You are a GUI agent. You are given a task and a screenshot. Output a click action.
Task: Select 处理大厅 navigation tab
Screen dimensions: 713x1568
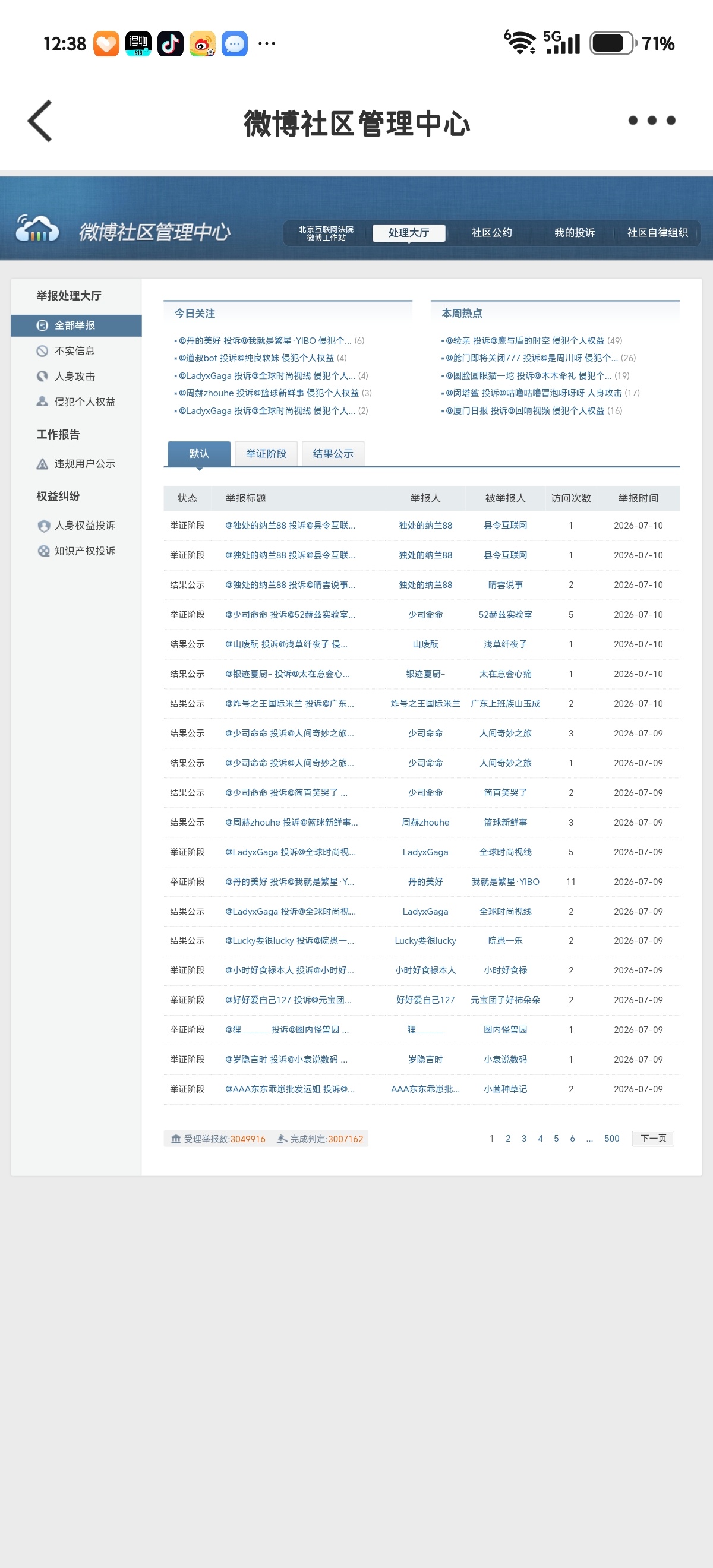409,233
